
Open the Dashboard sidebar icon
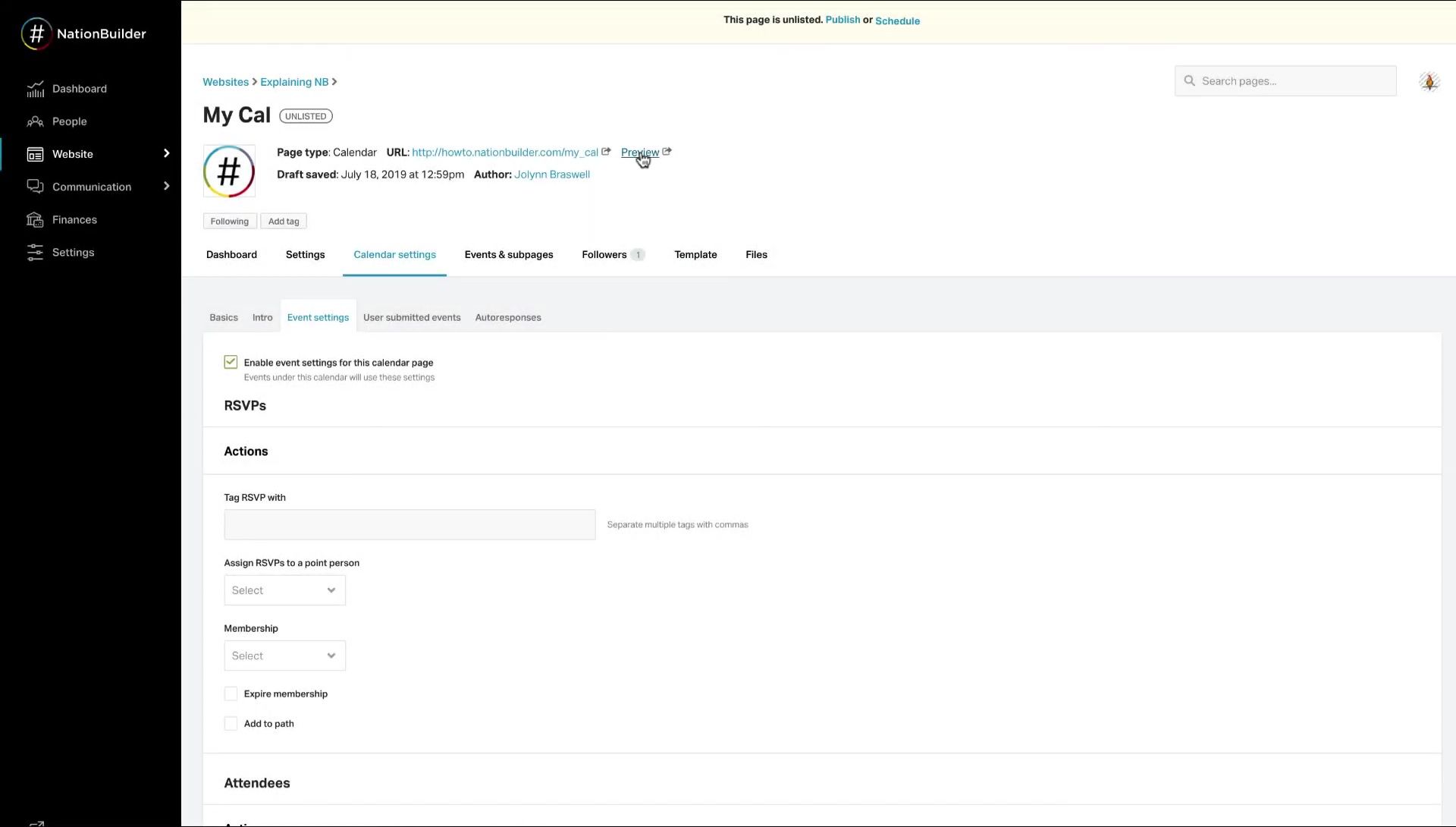[x=36, y=89]
